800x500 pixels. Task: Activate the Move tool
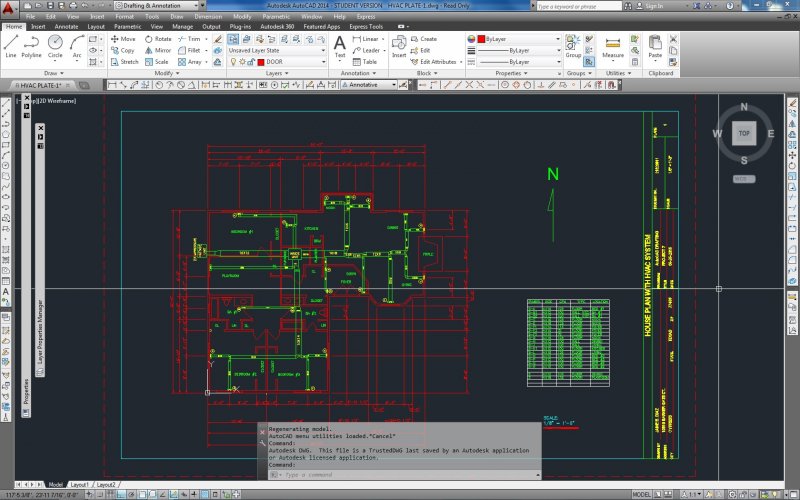click(122, 38)
